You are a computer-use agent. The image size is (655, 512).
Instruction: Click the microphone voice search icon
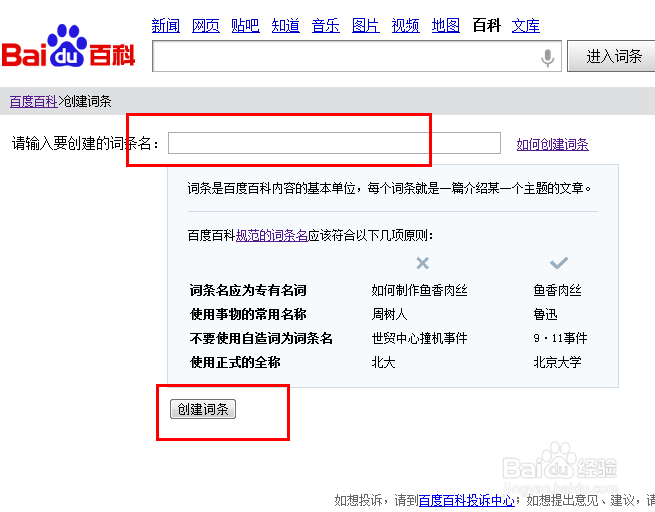pyautogui.click(x=547, y=57)
